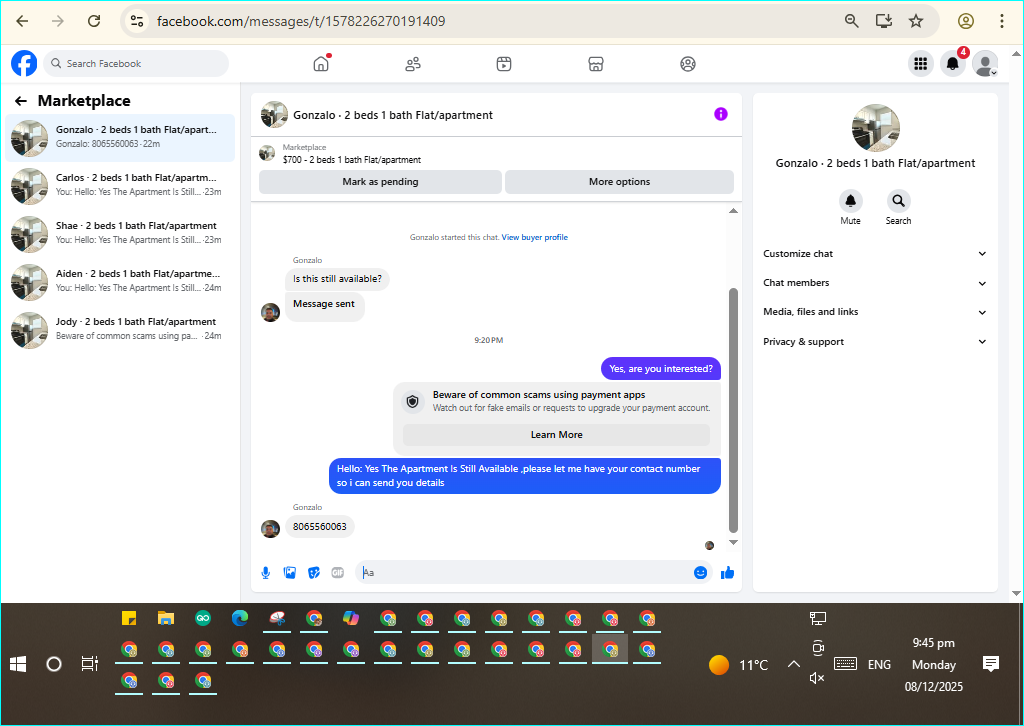The width and height of the screenshot is (1024, 726).
Task: Open Shae conversation in chat list
Action: [120, 234]
